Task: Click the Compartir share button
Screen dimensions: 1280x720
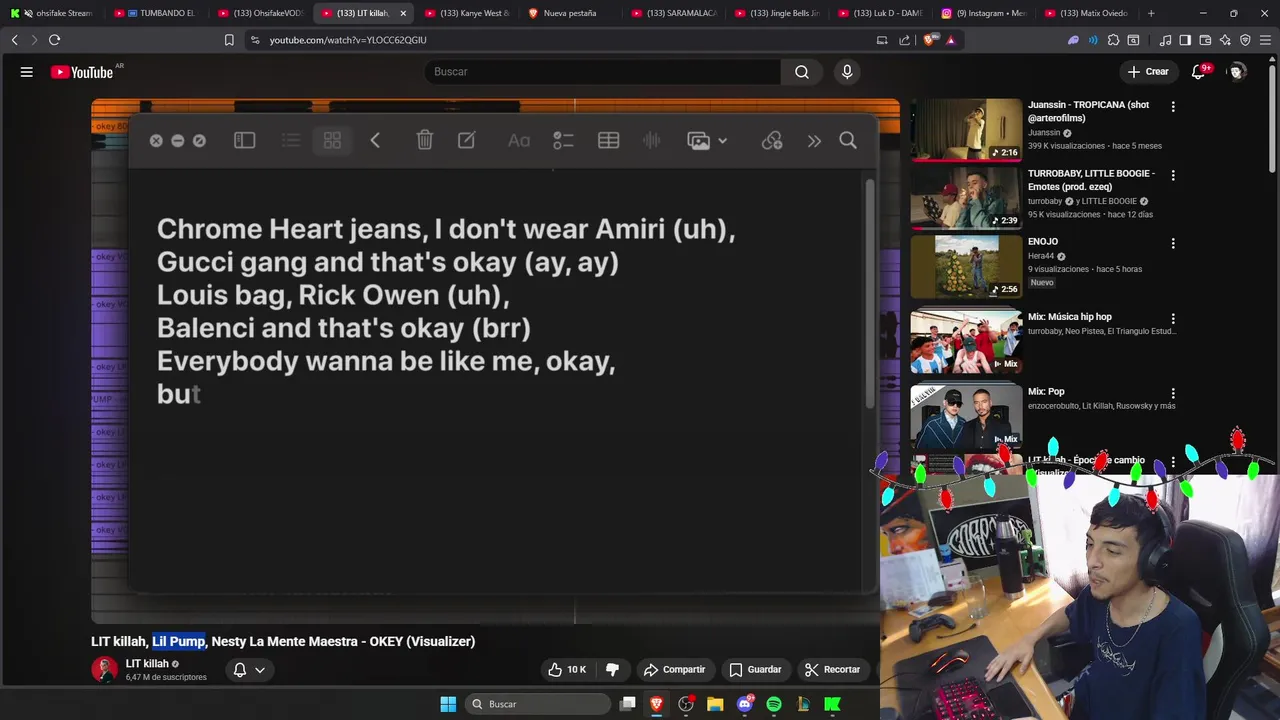Action: [675, 670]
